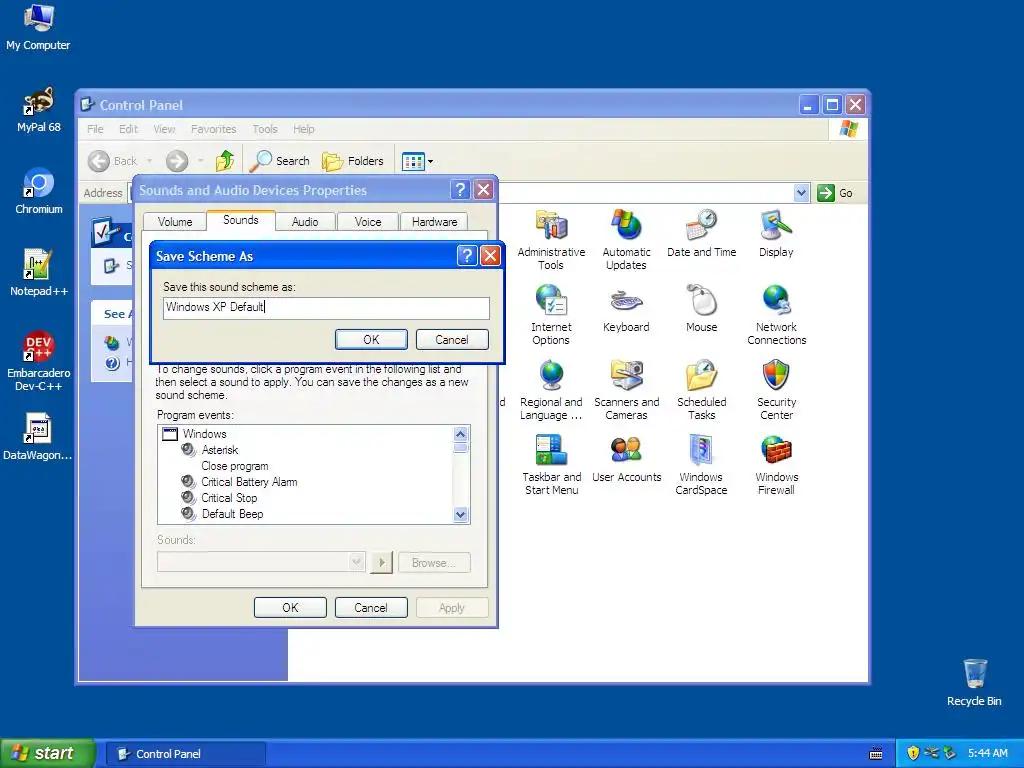Toggle Folders pane in toolbar
Image resolution: width=1024 pixels, height=768 pixels.
pos(353,161)
